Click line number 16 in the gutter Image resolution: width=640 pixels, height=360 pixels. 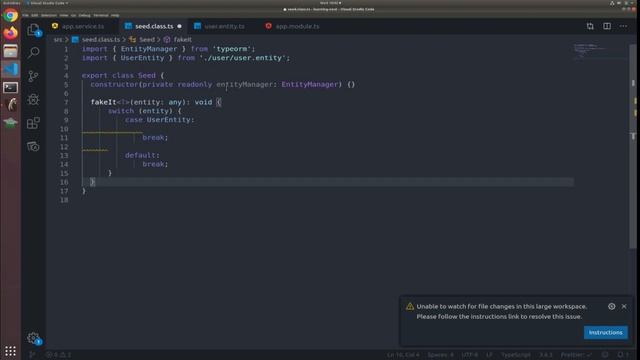(x=64, y=182)
